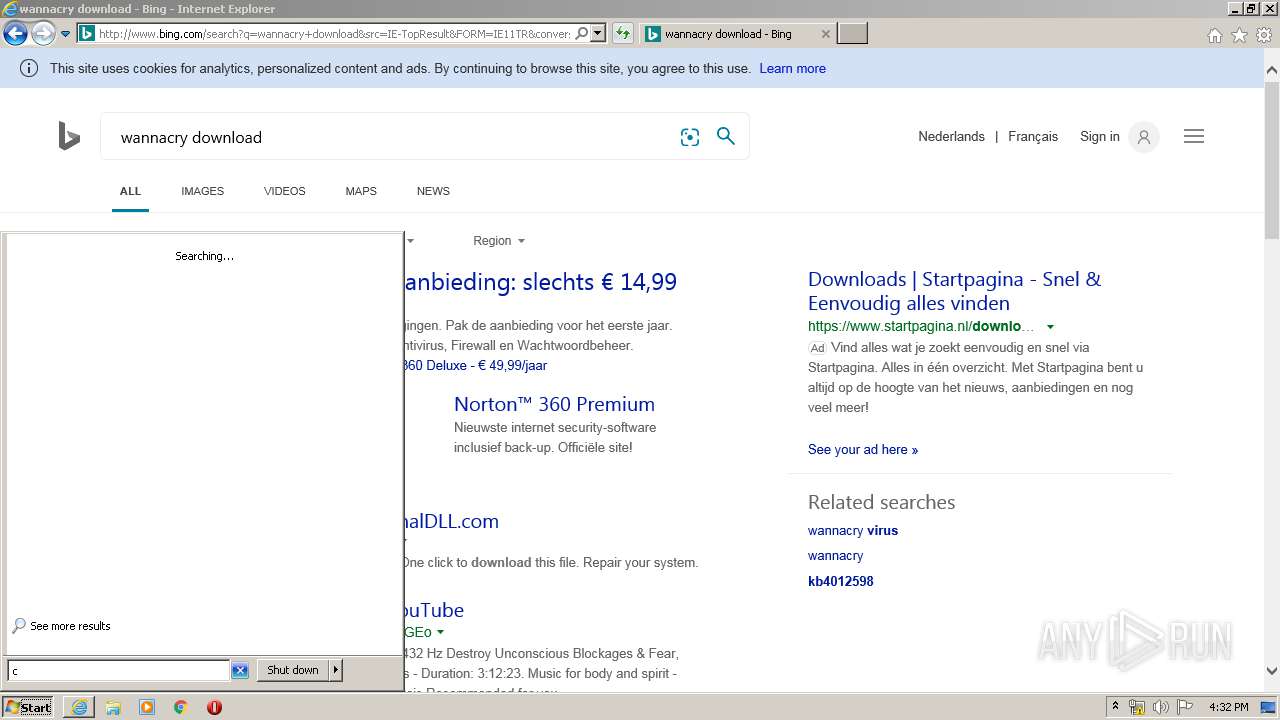This screenshot has height=720, width=1280.
Task: Click the IE Back navigation button
Action: [15, 34]
